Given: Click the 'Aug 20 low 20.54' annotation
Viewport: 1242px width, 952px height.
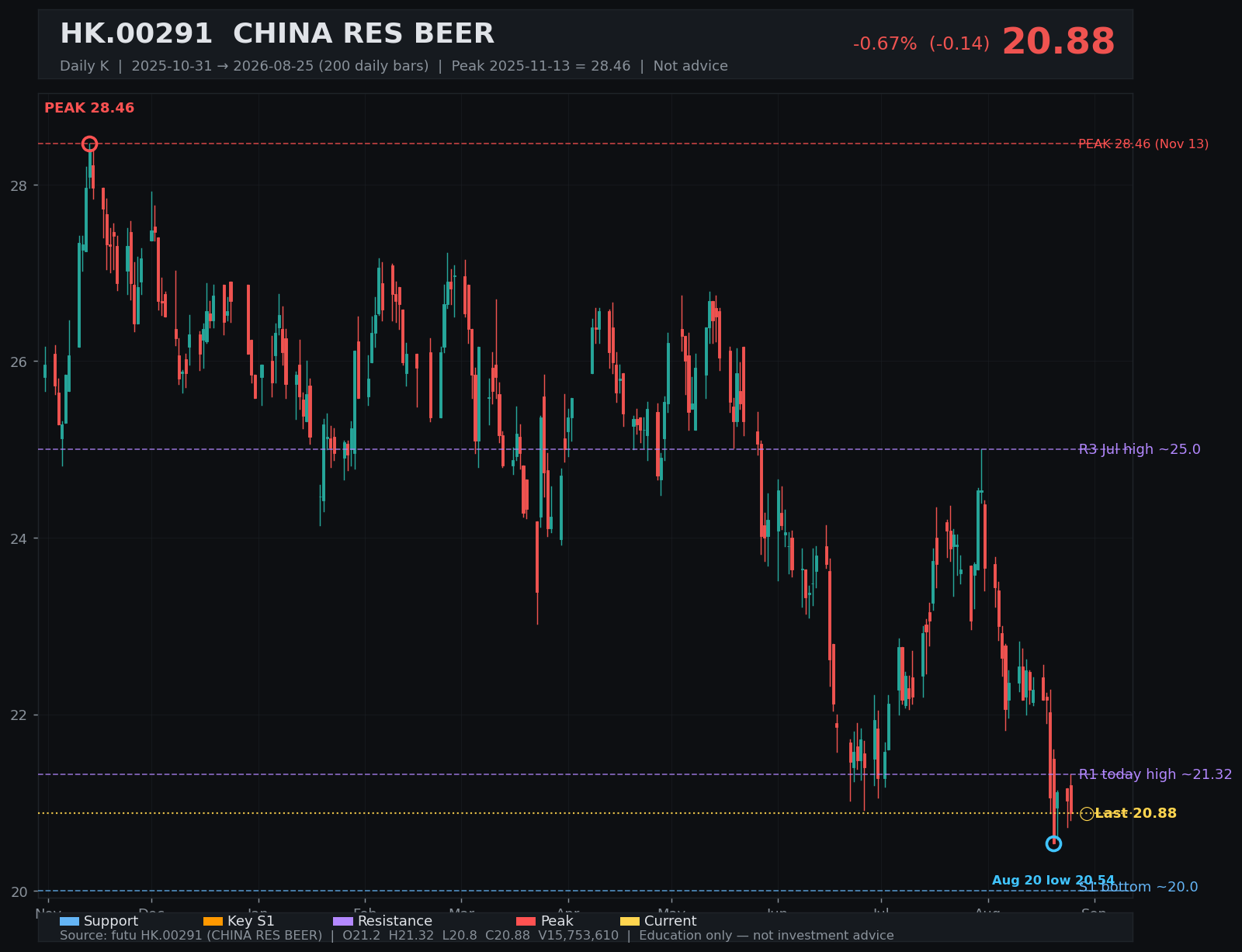Looking at the screenshot, I should pyautogui.click(x=1053, y=880).
